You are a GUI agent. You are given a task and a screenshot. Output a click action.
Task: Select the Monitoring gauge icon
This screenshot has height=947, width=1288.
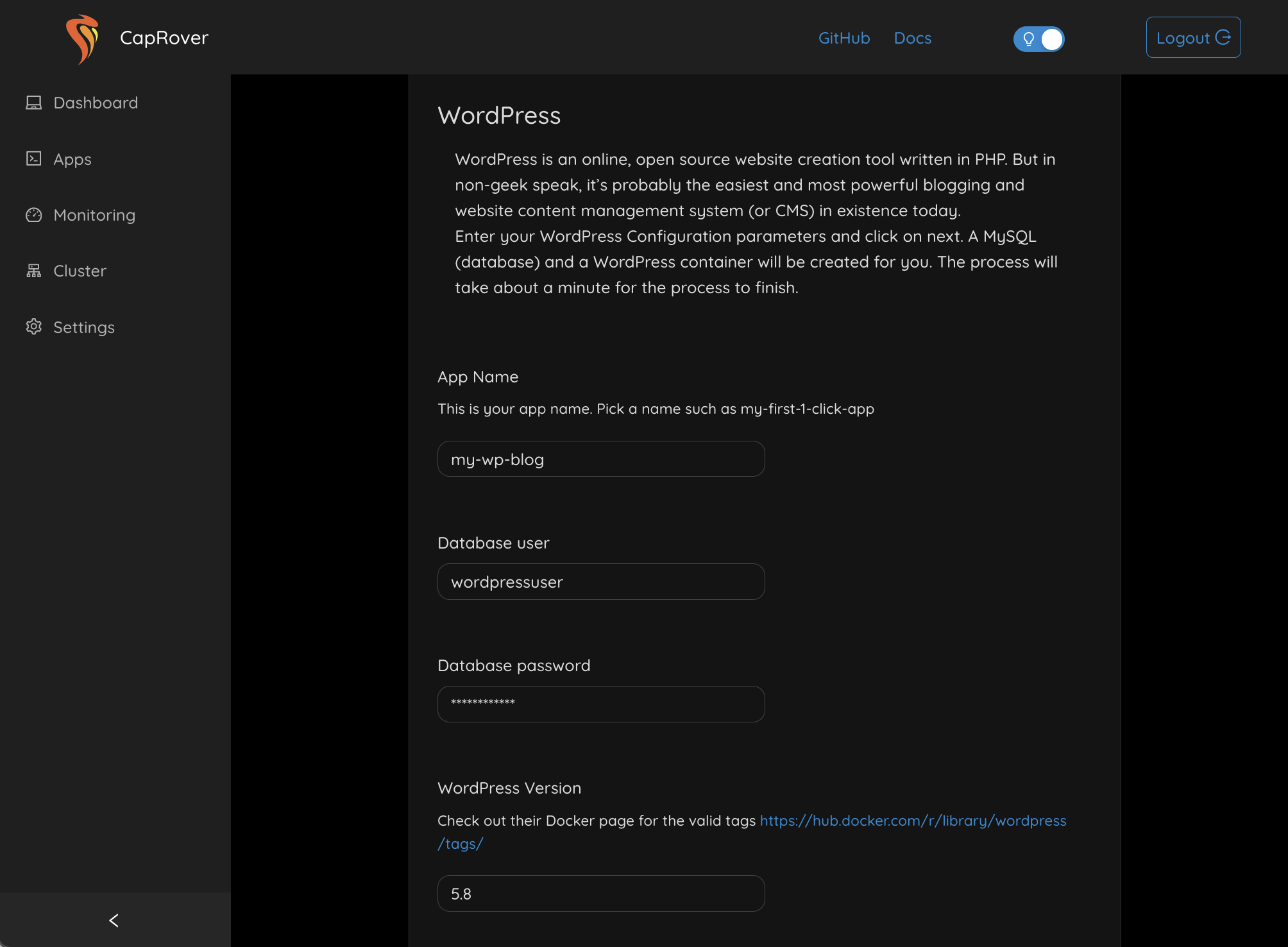point(34,215)
